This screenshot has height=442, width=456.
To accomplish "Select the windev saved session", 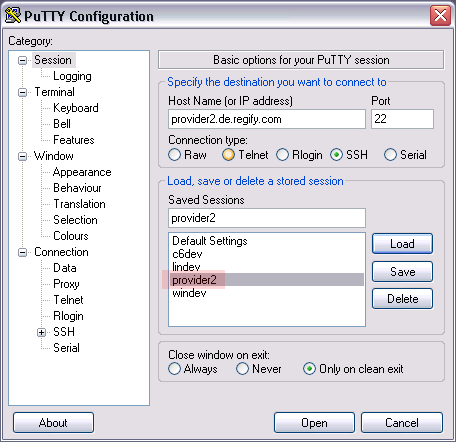I will (189, 293).
